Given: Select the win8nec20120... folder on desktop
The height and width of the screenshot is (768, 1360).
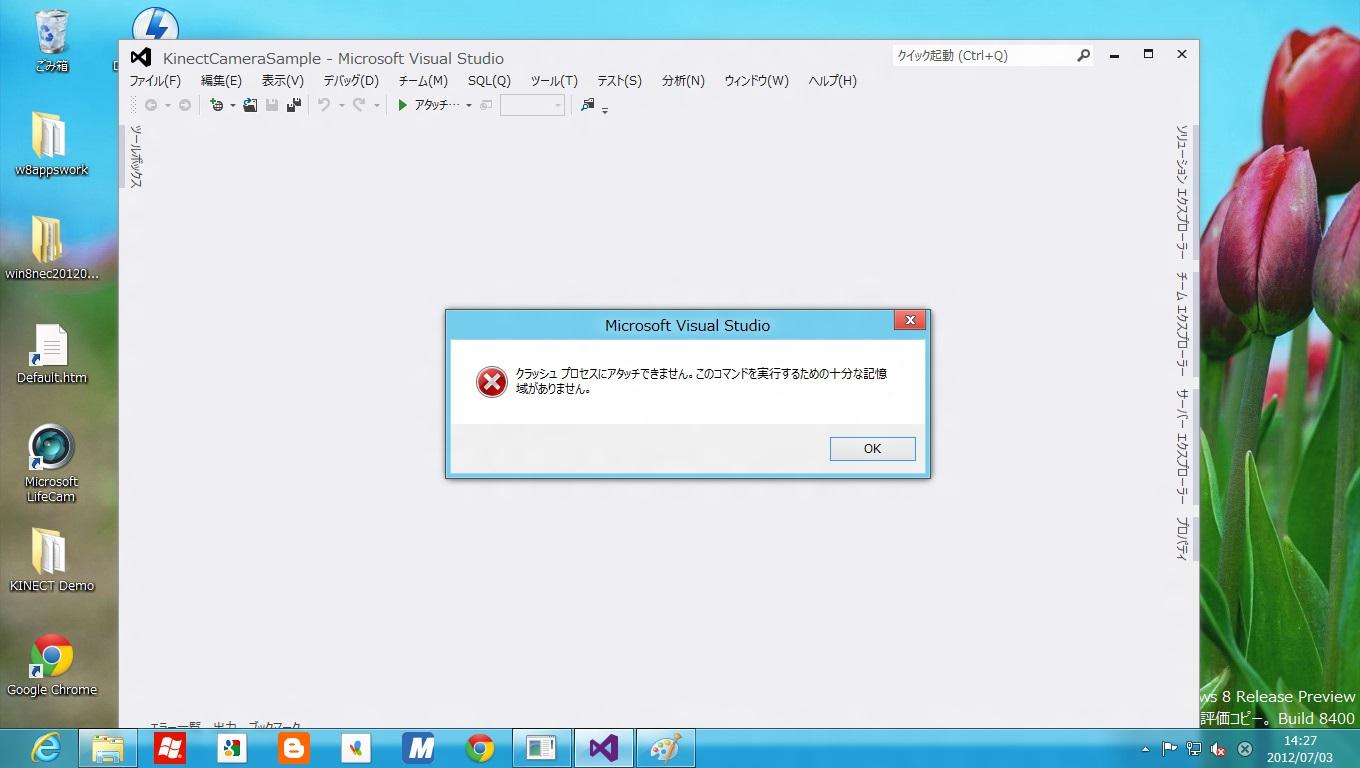Looking at the screenshot, I should [x=52, y=248].
